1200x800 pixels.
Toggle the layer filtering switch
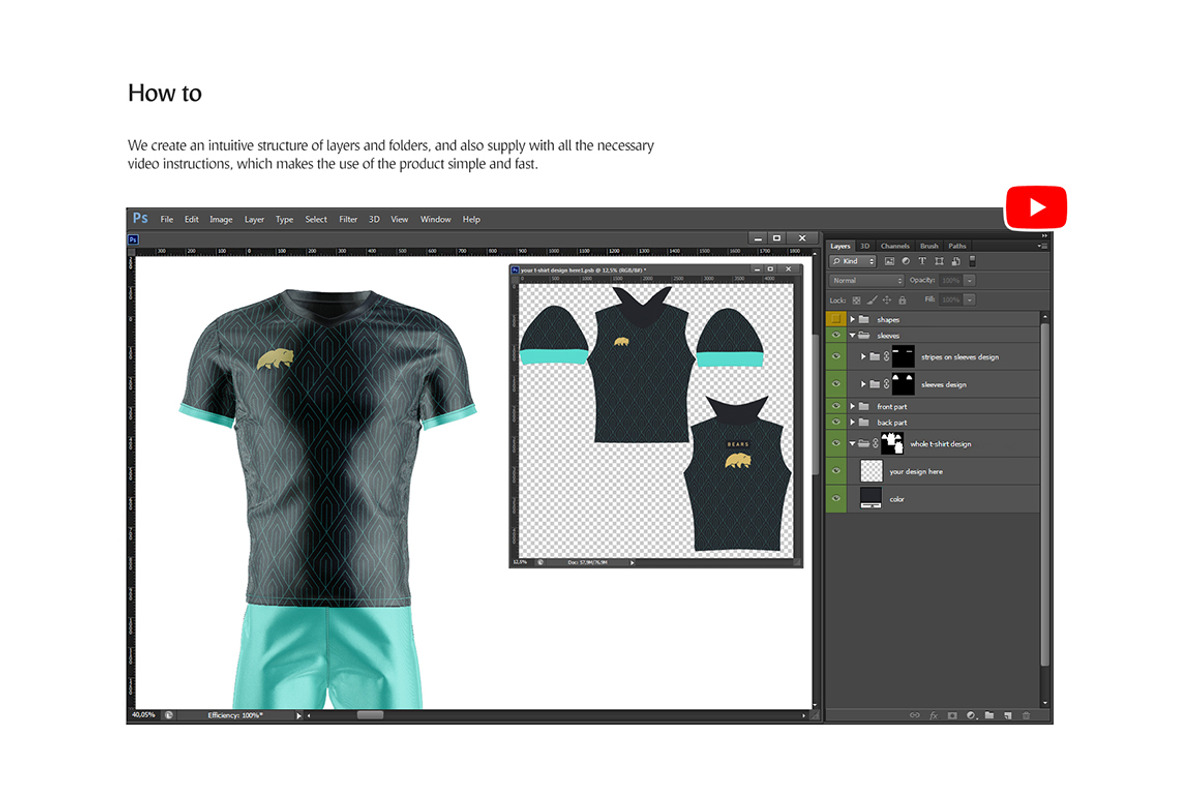pos(972,261)
